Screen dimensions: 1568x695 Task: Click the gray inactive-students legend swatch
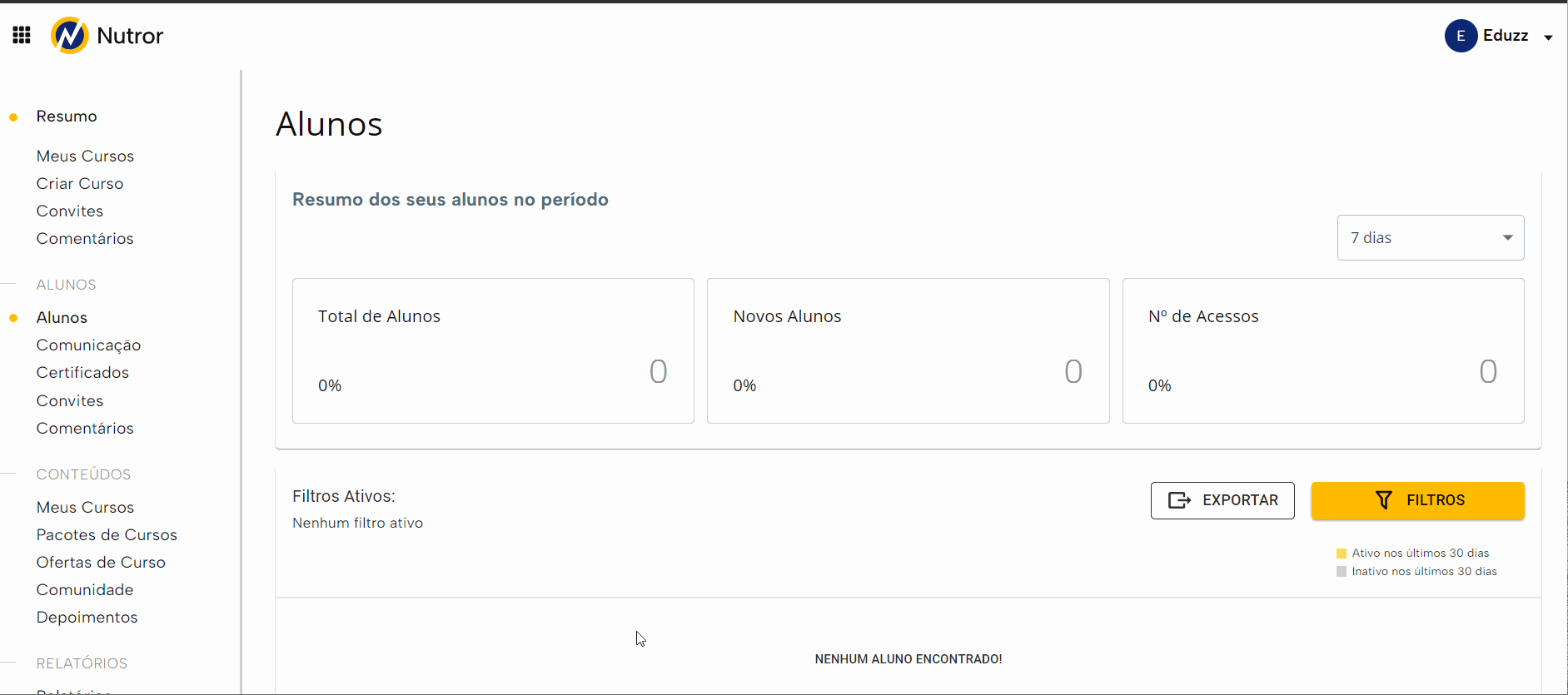pos(1342,572)
